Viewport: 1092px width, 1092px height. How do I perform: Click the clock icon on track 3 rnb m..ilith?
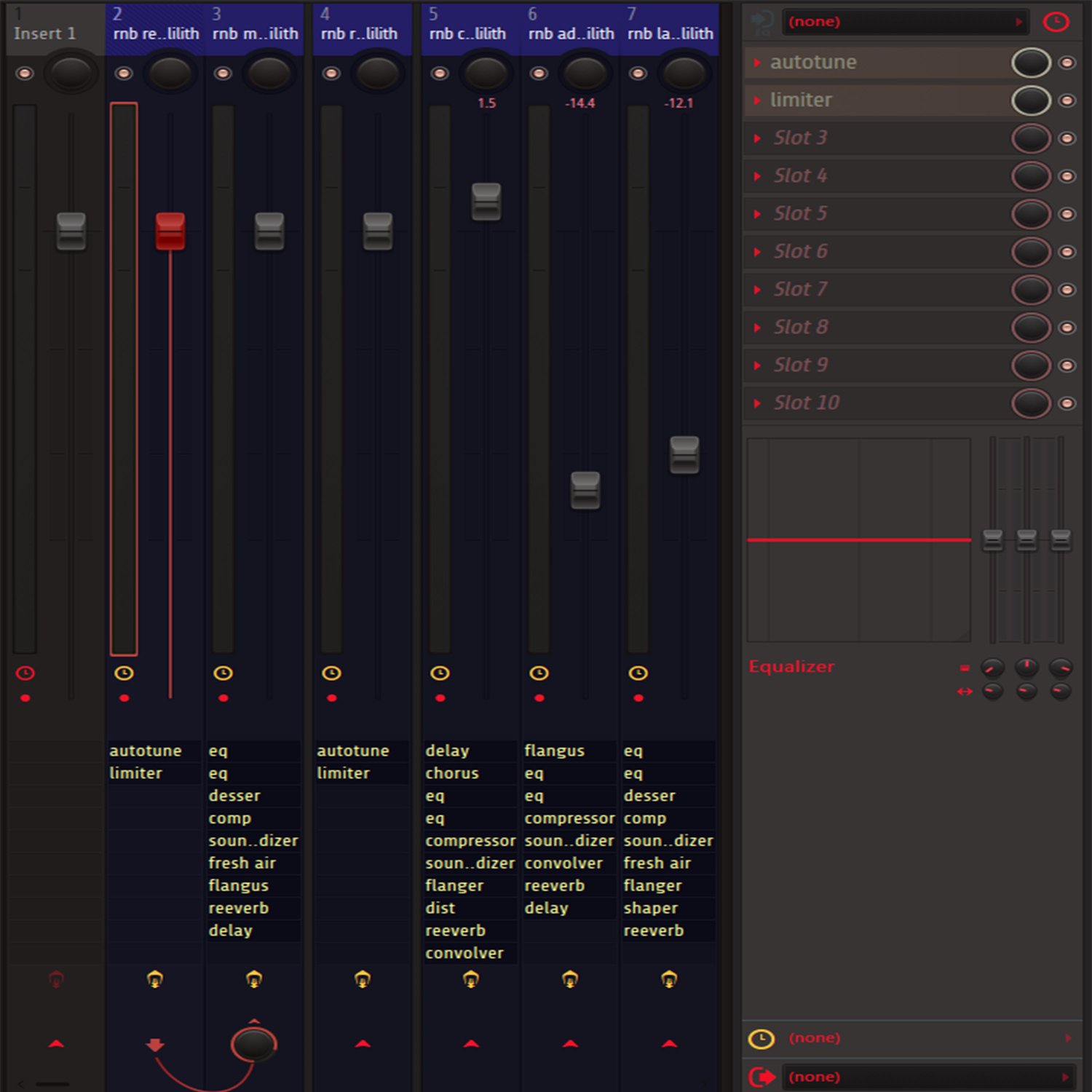coord(223,673)
